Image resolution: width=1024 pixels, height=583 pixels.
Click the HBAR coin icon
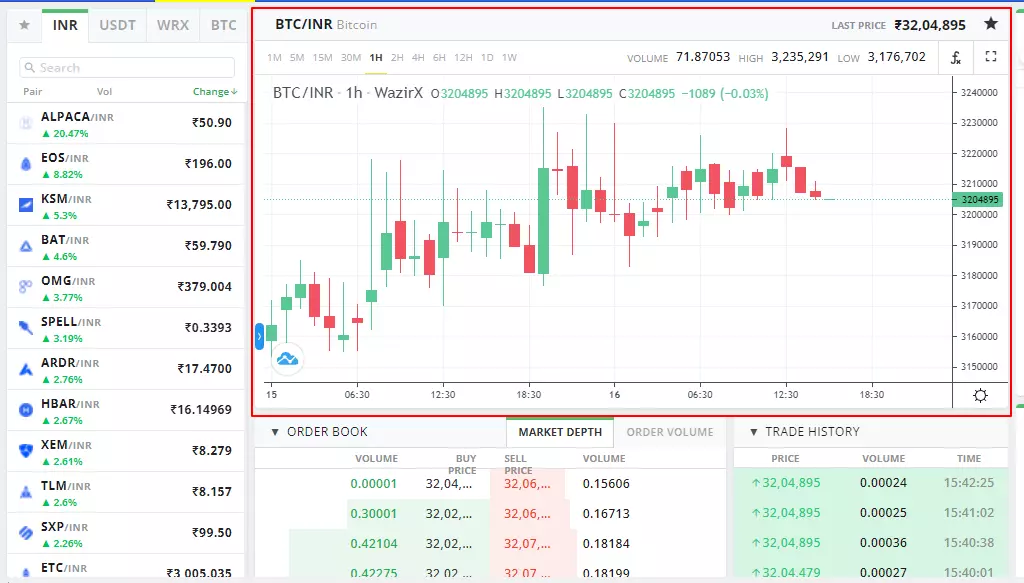25,410
